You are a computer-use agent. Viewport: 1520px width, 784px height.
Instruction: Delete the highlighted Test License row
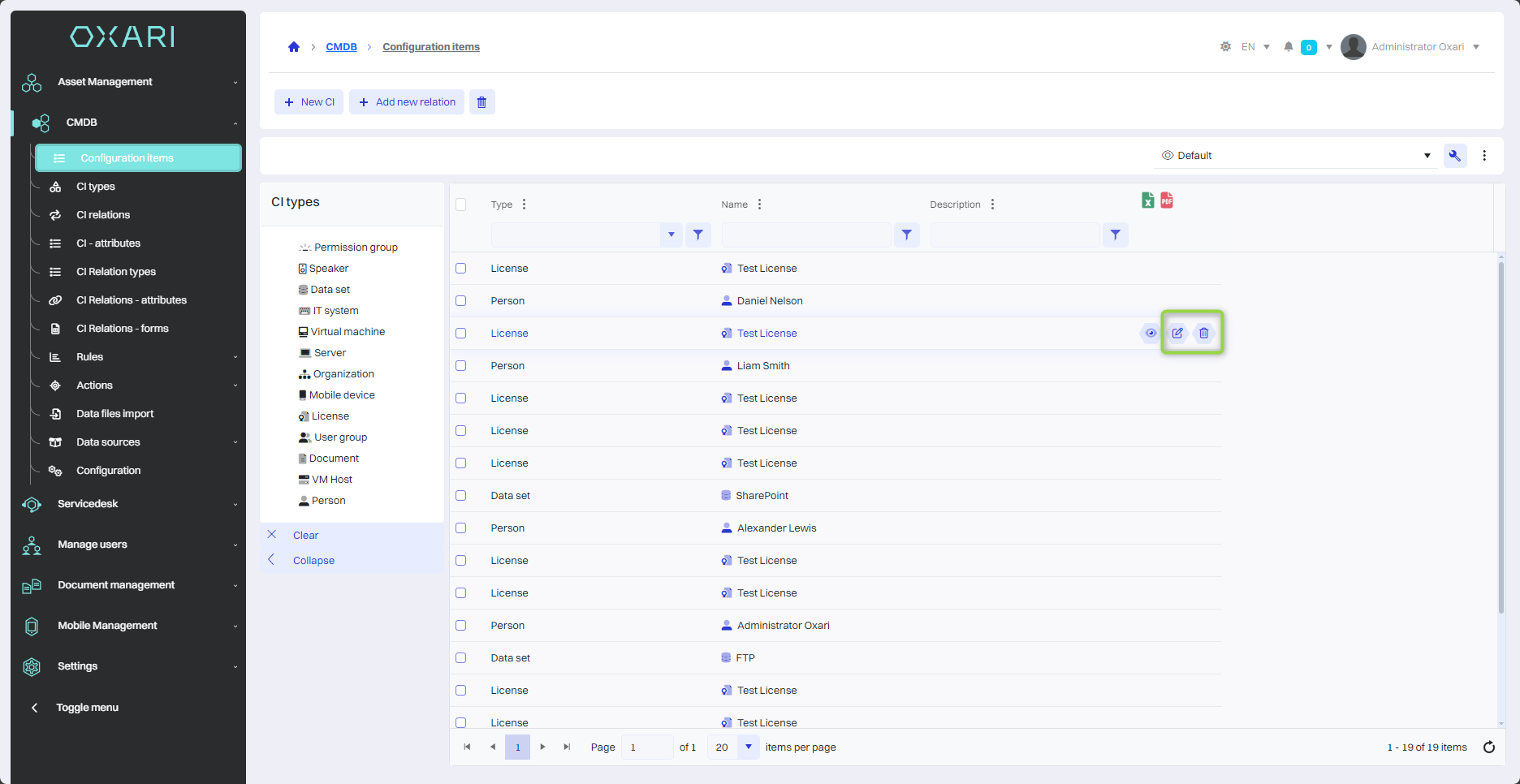pos(1204,333)
